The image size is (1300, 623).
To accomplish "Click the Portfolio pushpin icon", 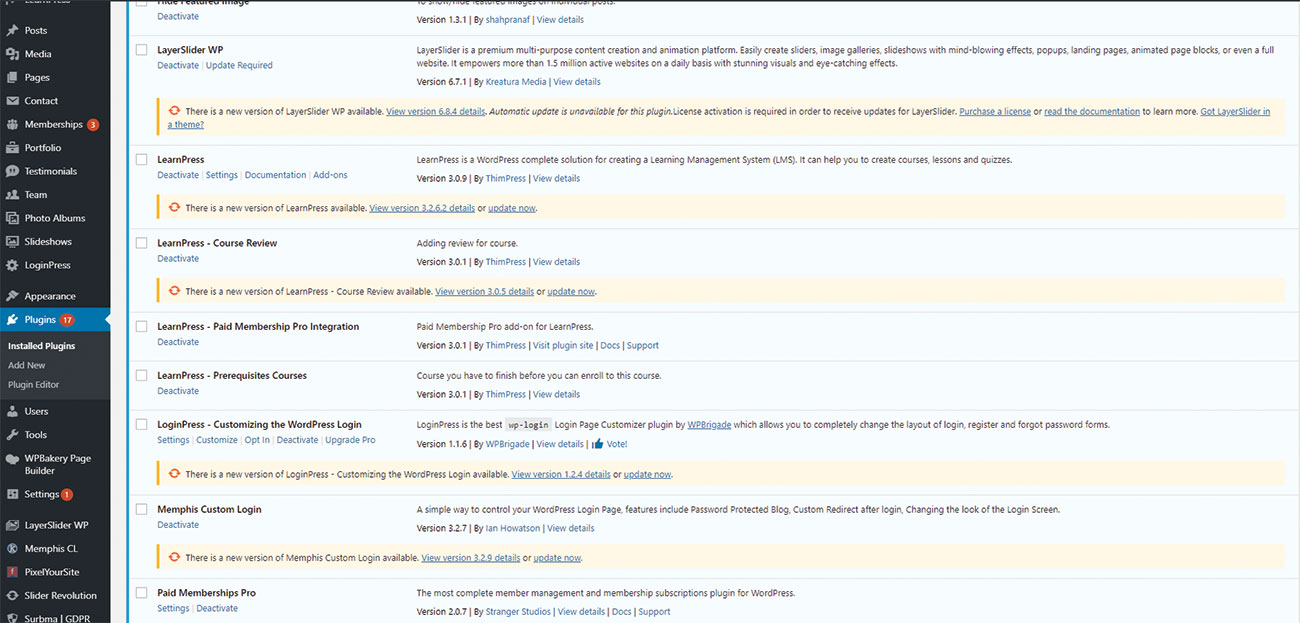I will point(12,148).
